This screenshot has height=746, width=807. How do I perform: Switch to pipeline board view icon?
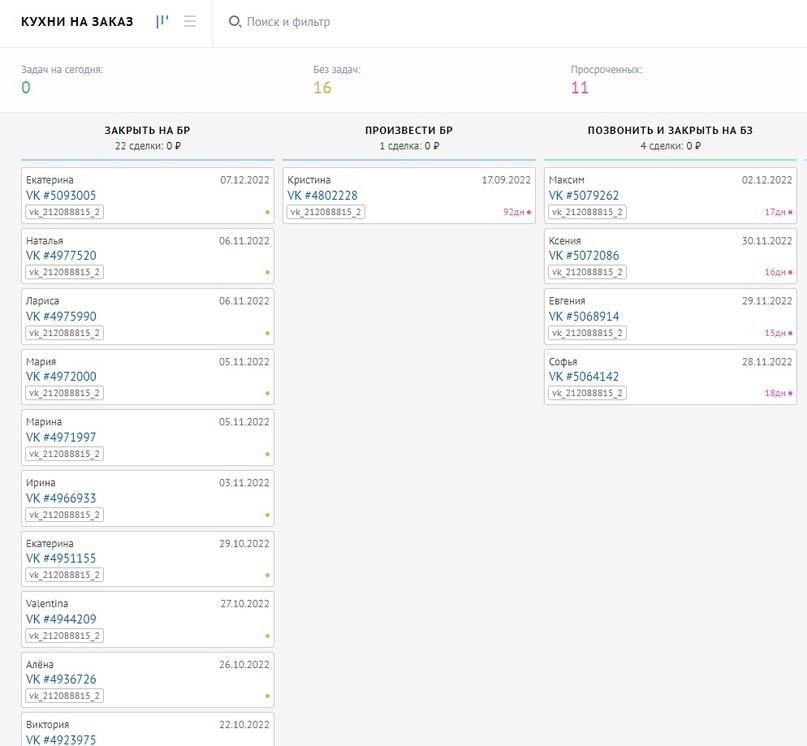point(162,22)
